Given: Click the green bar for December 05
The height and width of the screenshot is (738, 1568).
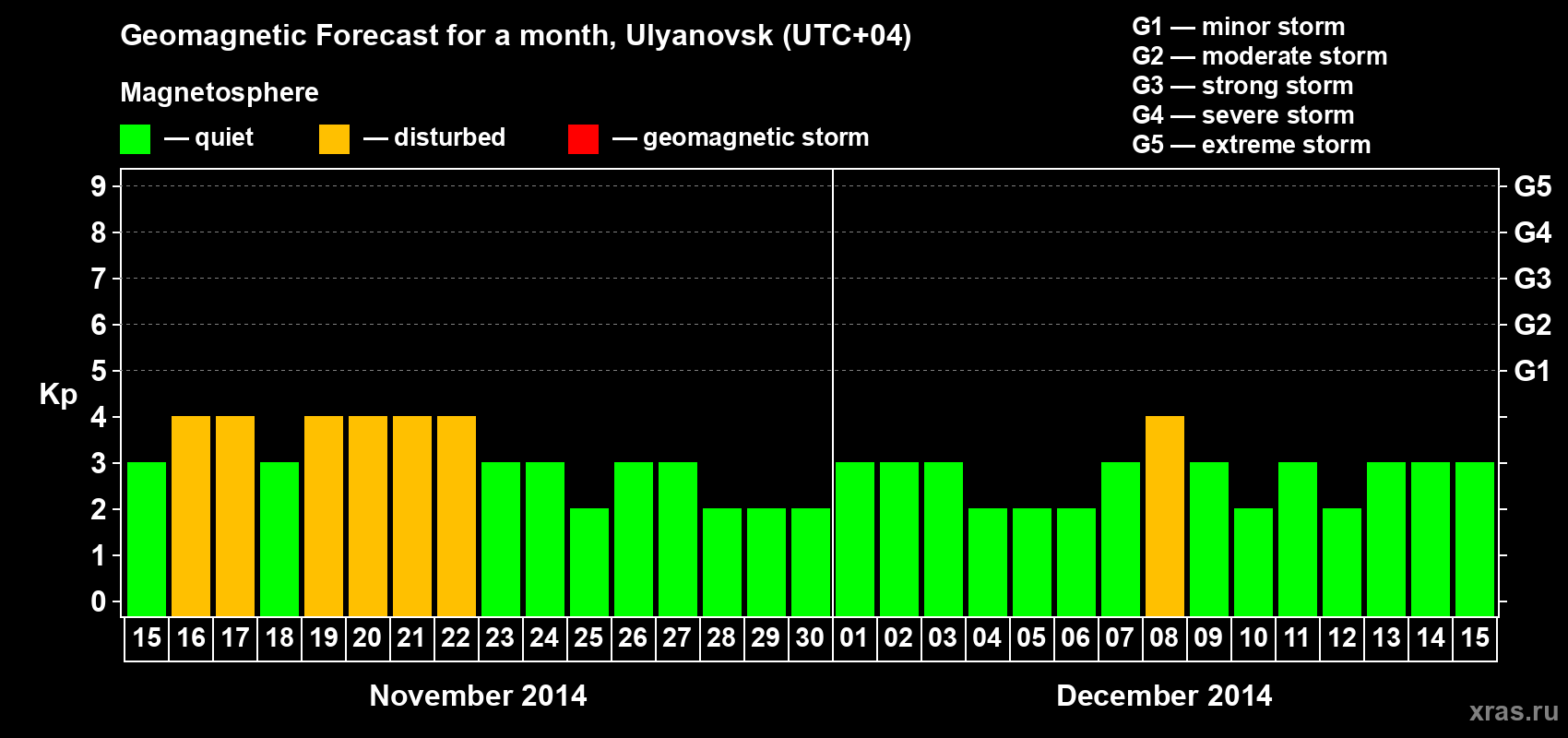Looking at the screenshot, I should [x=1032, y=563].
